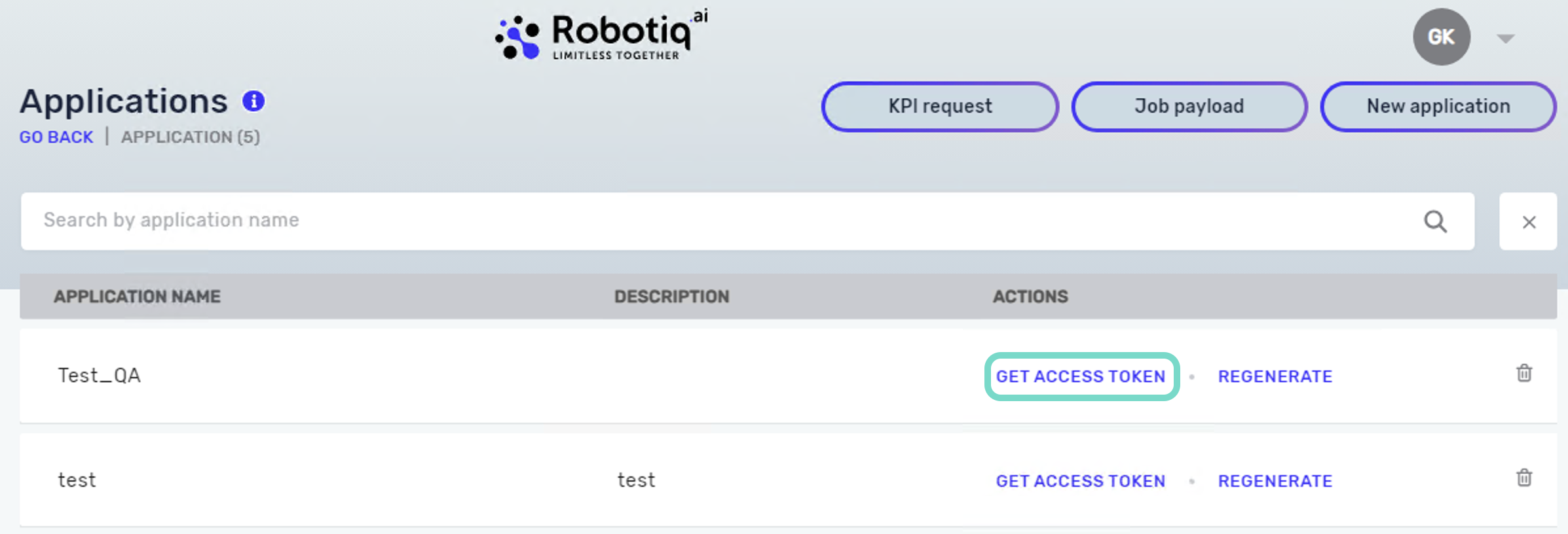
Task: Click the ACTIONS column header
Action: click(1030, 296)
